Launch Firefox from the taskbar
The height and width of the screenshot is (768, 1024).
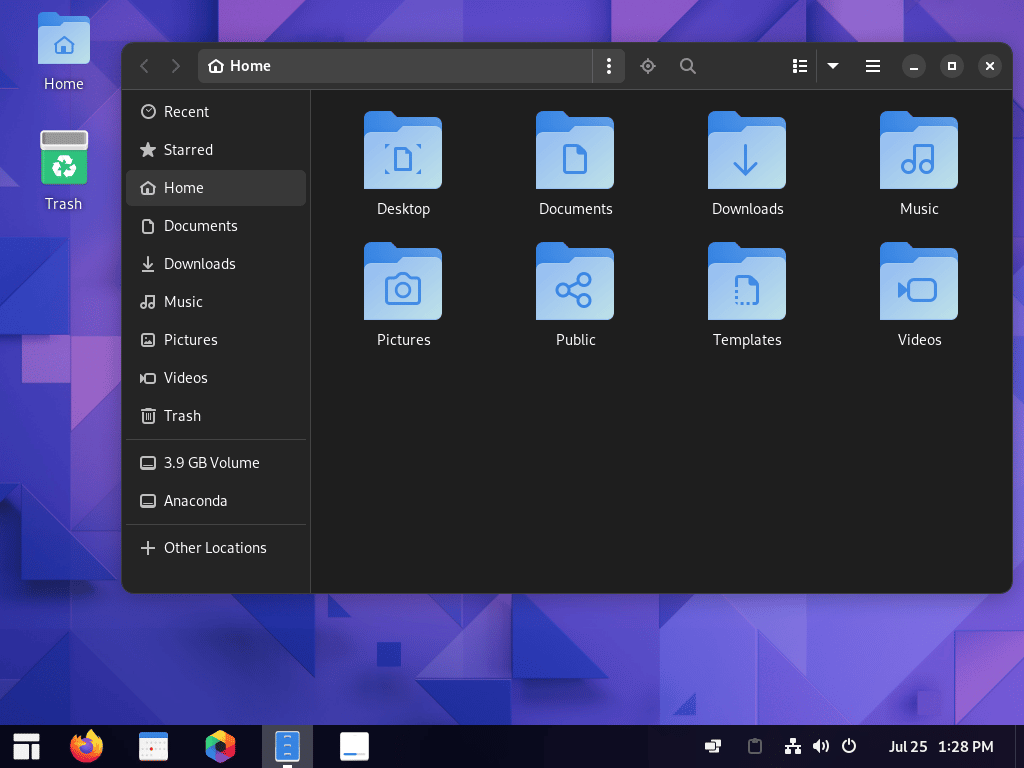click(87, 746)
